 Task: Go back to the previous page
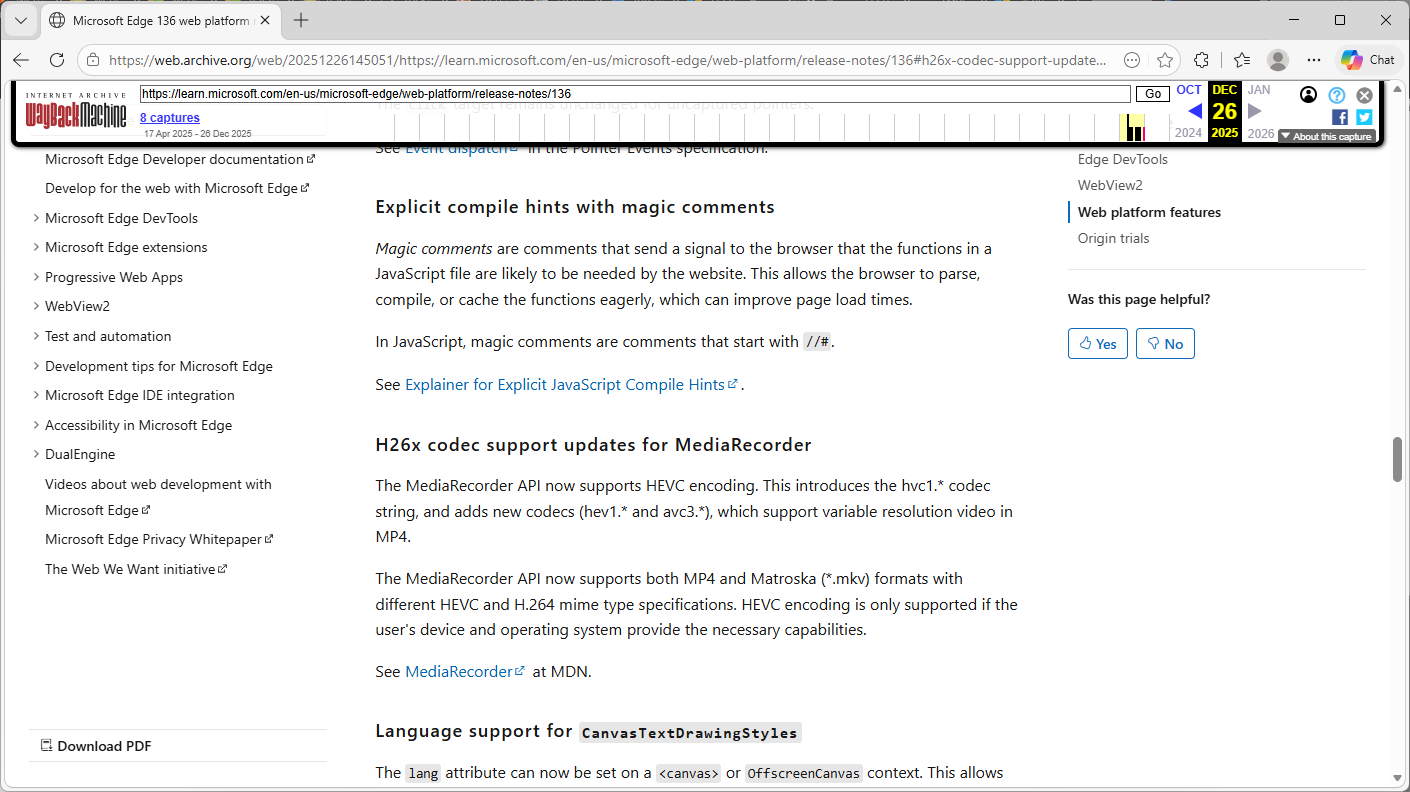point(21,60)
